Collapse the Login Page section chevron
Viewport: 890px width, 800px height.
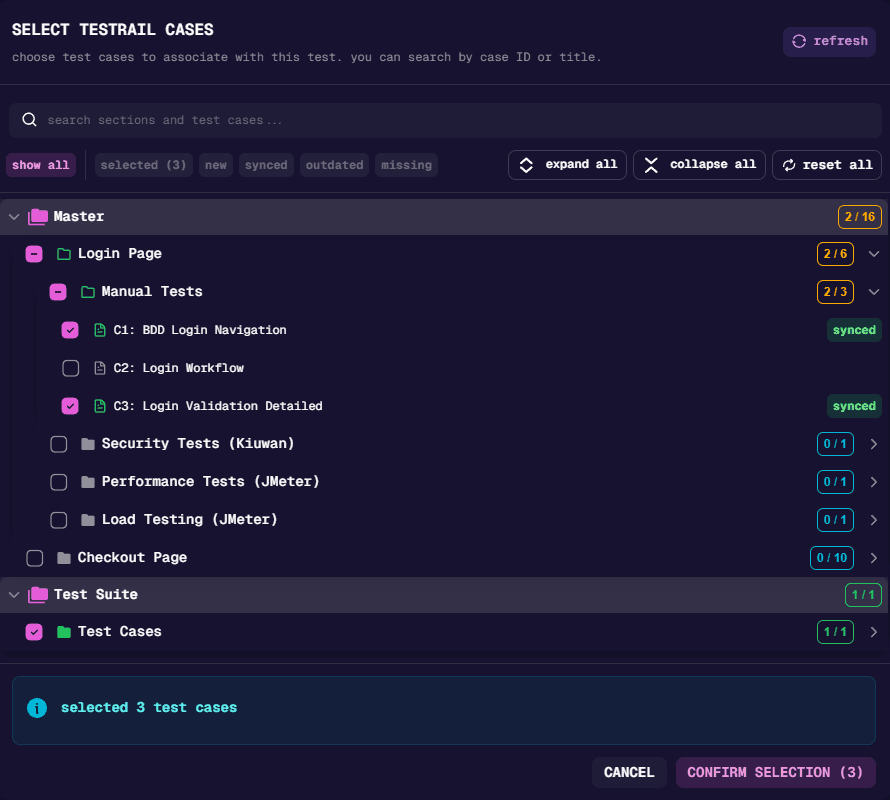tap(874, 254)
